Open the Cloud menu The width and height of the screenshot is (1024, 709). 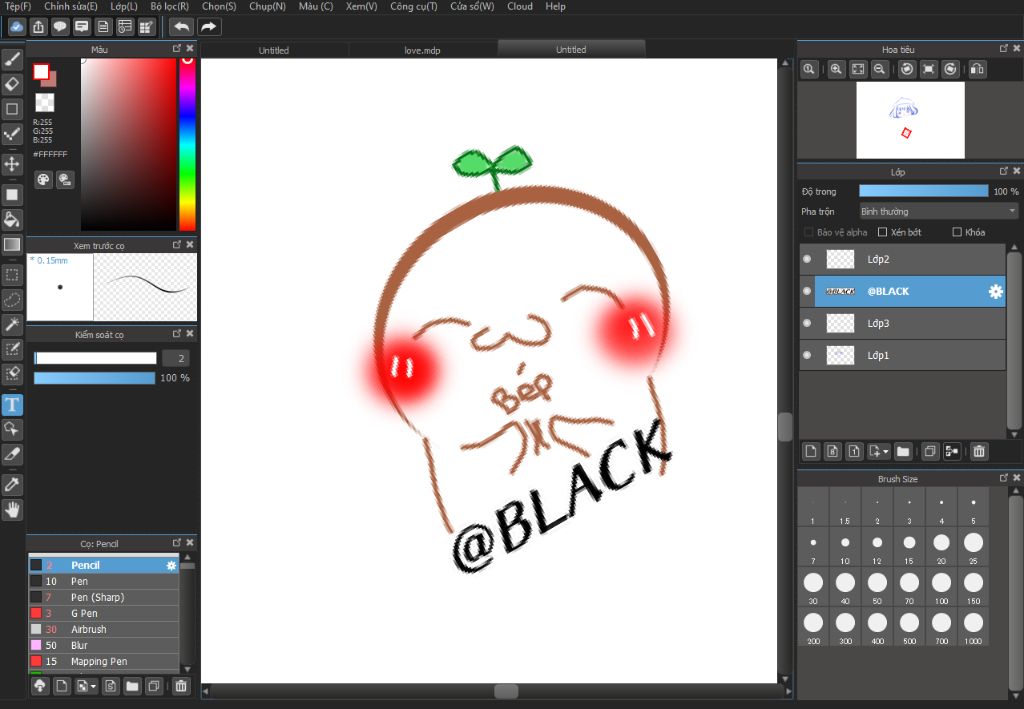(x=520, y=6)
